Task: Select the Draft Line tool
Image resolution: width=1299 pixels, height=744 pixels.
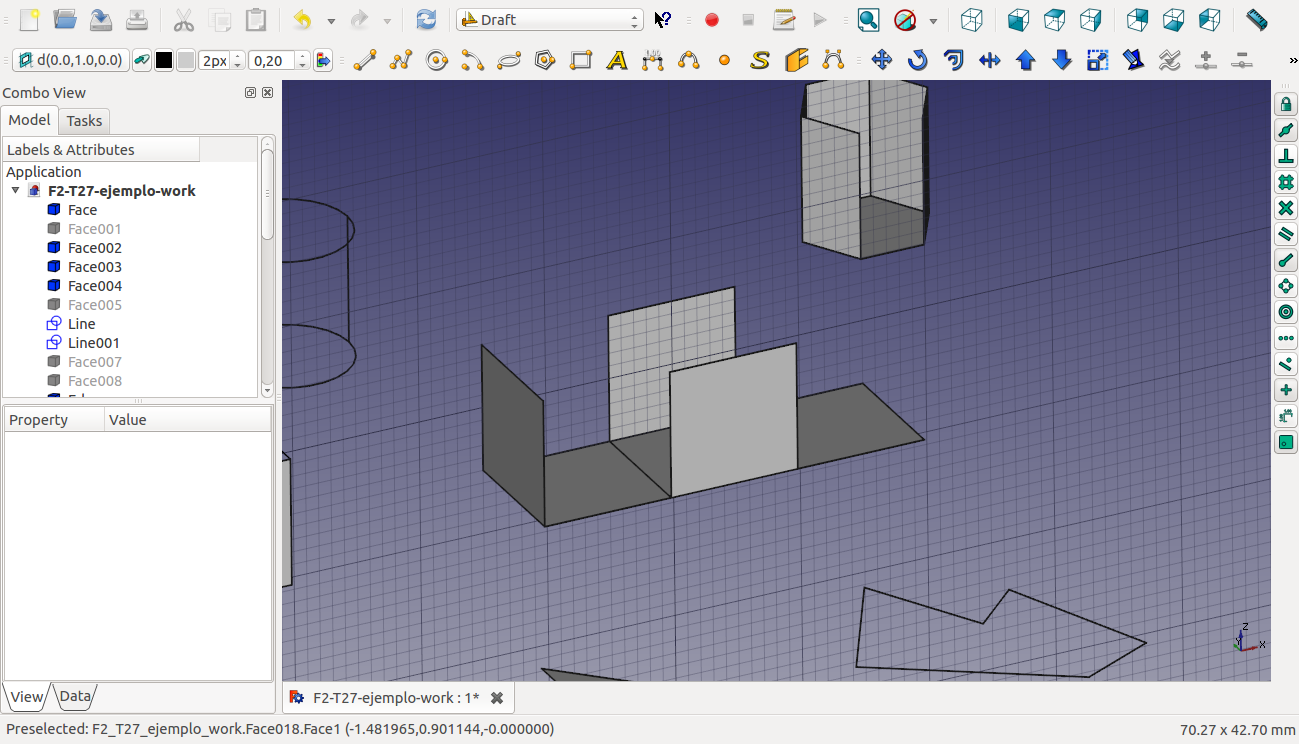Action: click(x=365, y=61)
